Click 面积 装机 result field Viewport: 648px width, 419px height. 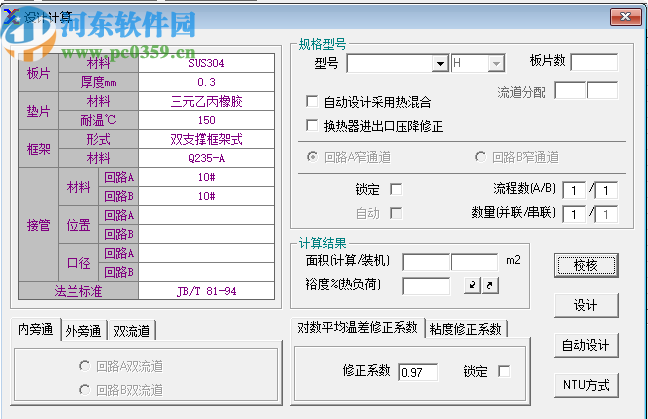click(474, 262)
